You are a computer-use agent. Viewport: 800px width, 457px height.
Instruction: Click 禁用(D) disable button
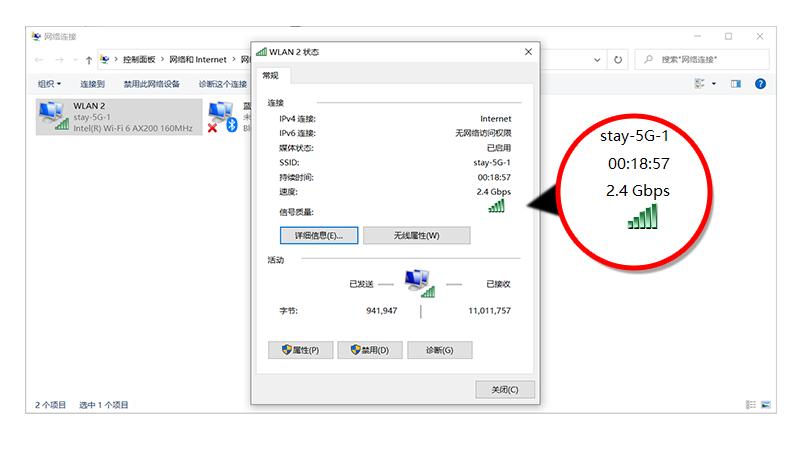[x=370, y=350]
